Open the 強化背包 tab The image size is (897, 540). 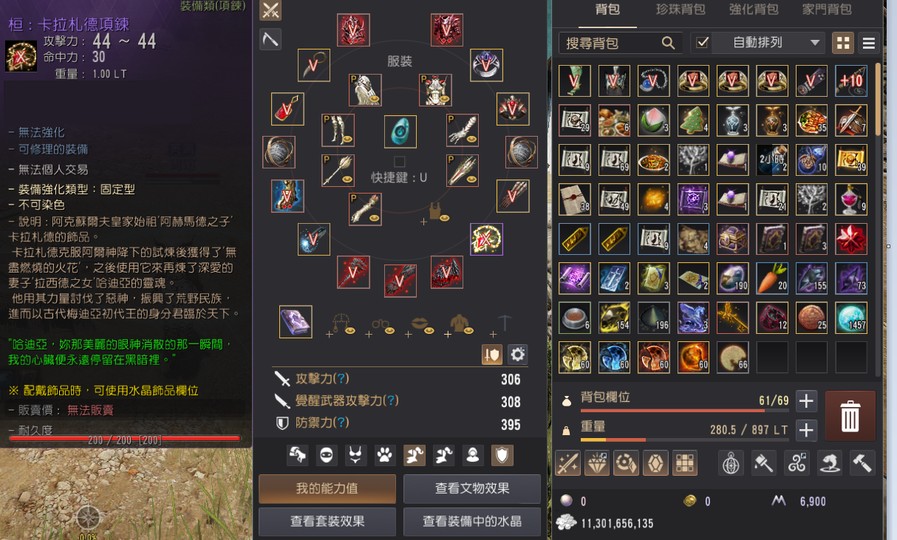pos(753,10)
